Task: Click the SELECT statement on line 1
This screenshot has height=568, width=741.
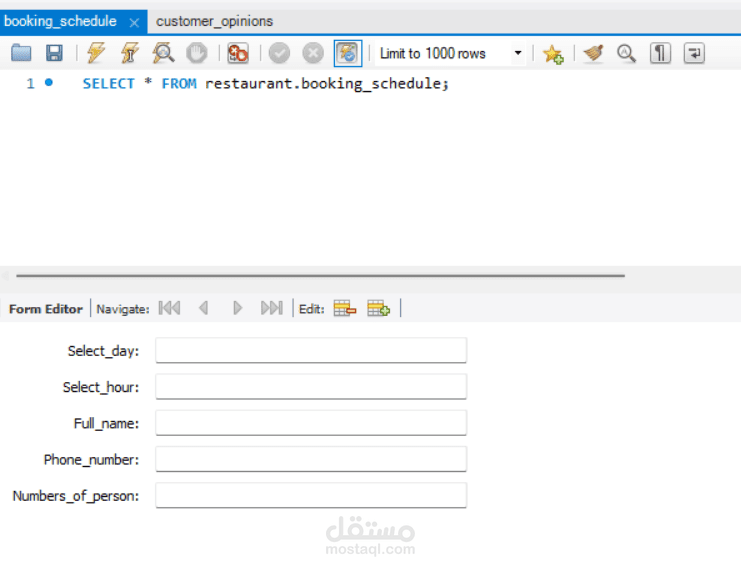Action: click(266, 84)
